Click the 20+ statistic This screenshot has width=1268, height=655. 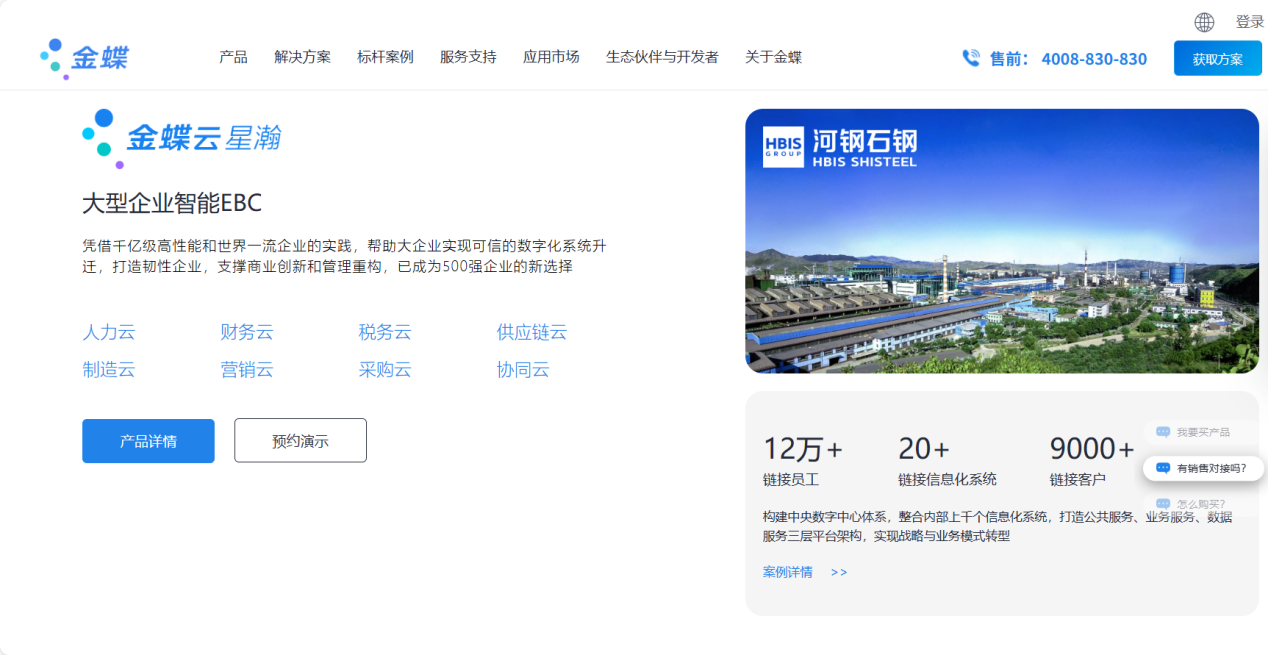coord(924,448)
